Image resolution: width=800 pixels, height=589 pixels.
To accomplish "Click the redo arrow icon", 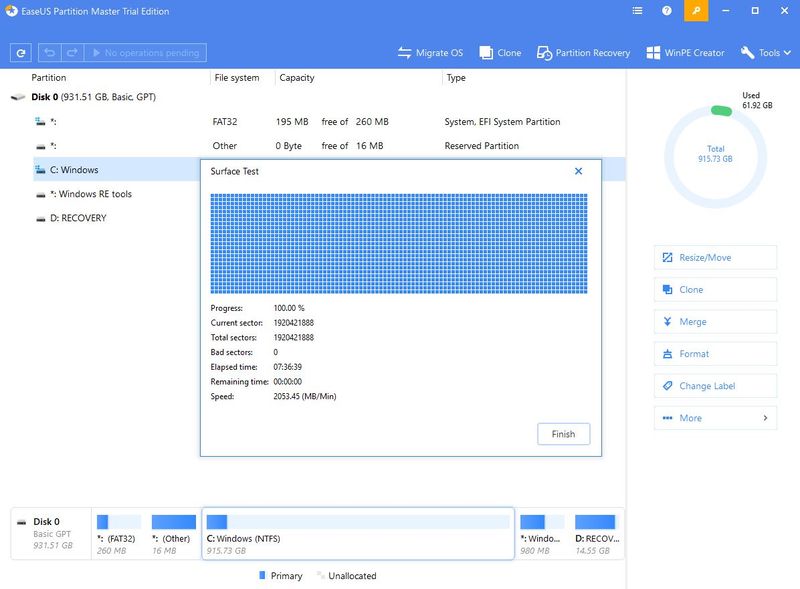I will 73,53.
